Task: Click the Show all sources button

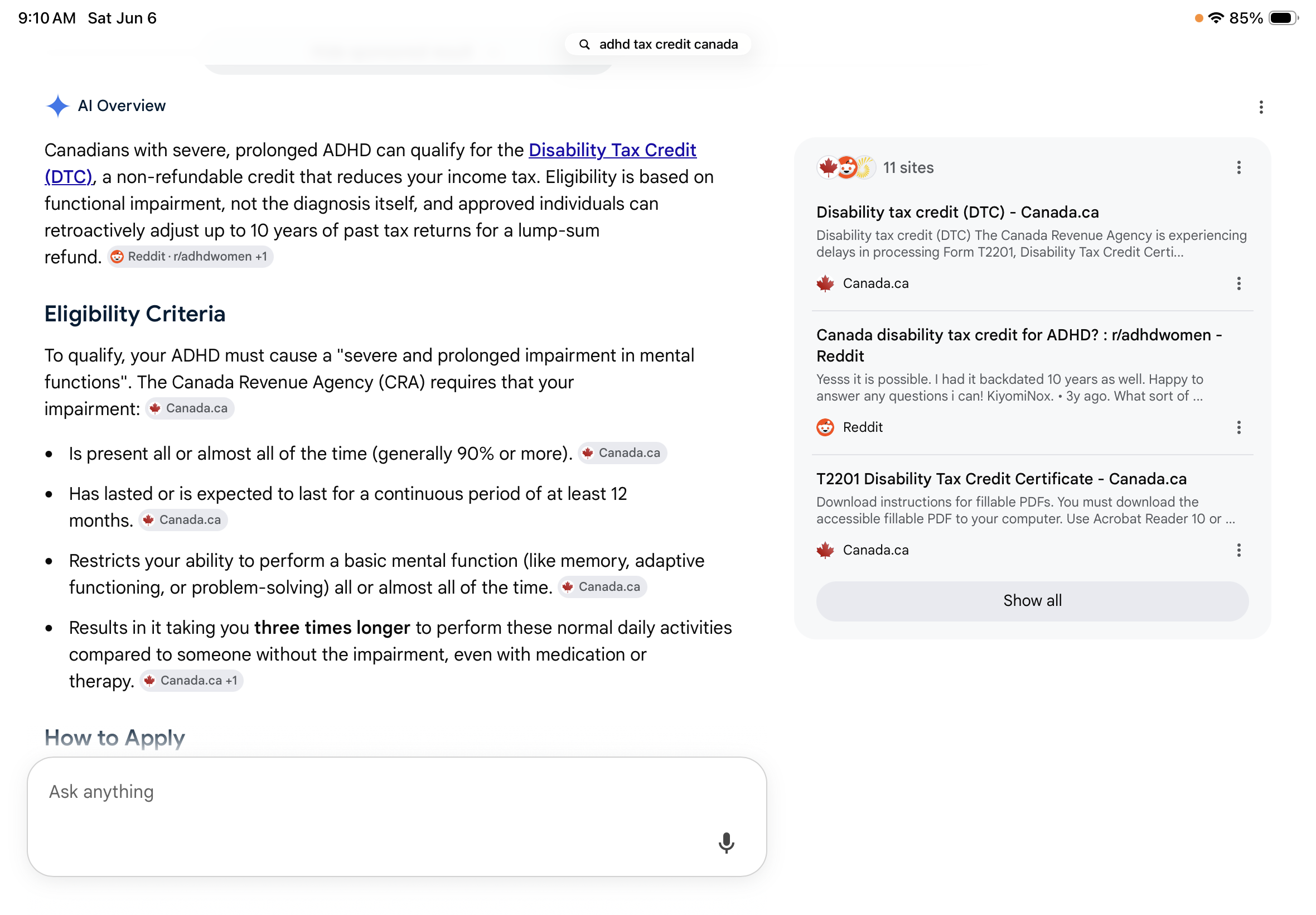Action: click(x=1032, y=600)
